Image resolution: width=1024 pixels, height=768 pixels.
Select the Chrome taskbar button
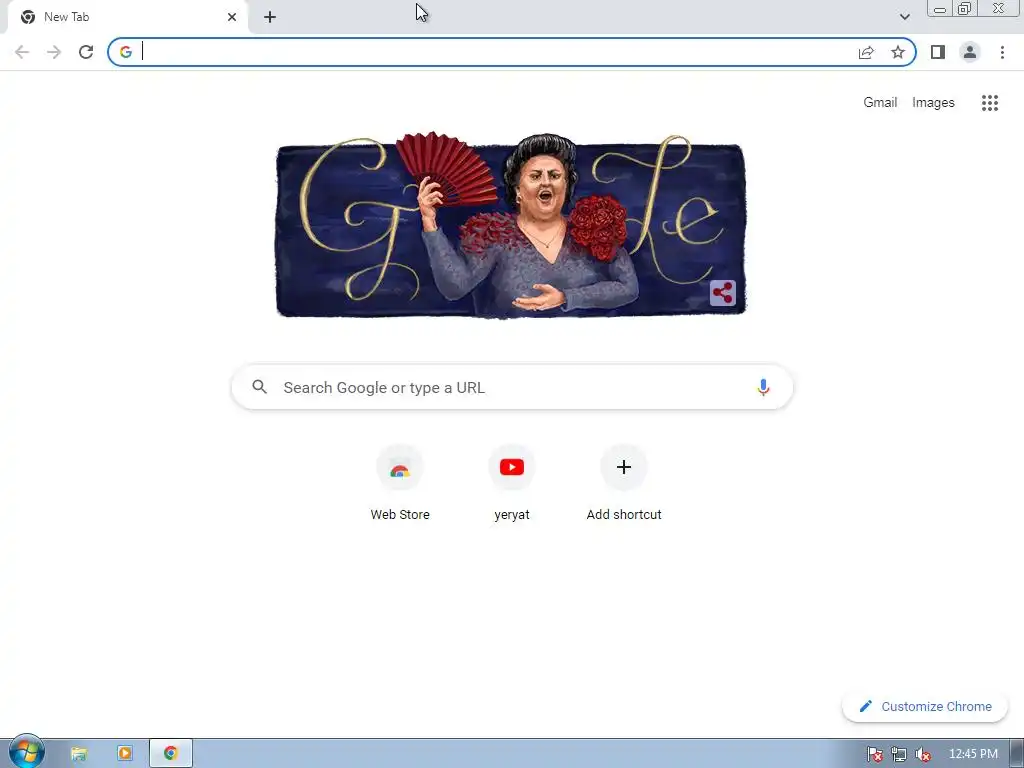click(x=171, y=754)
